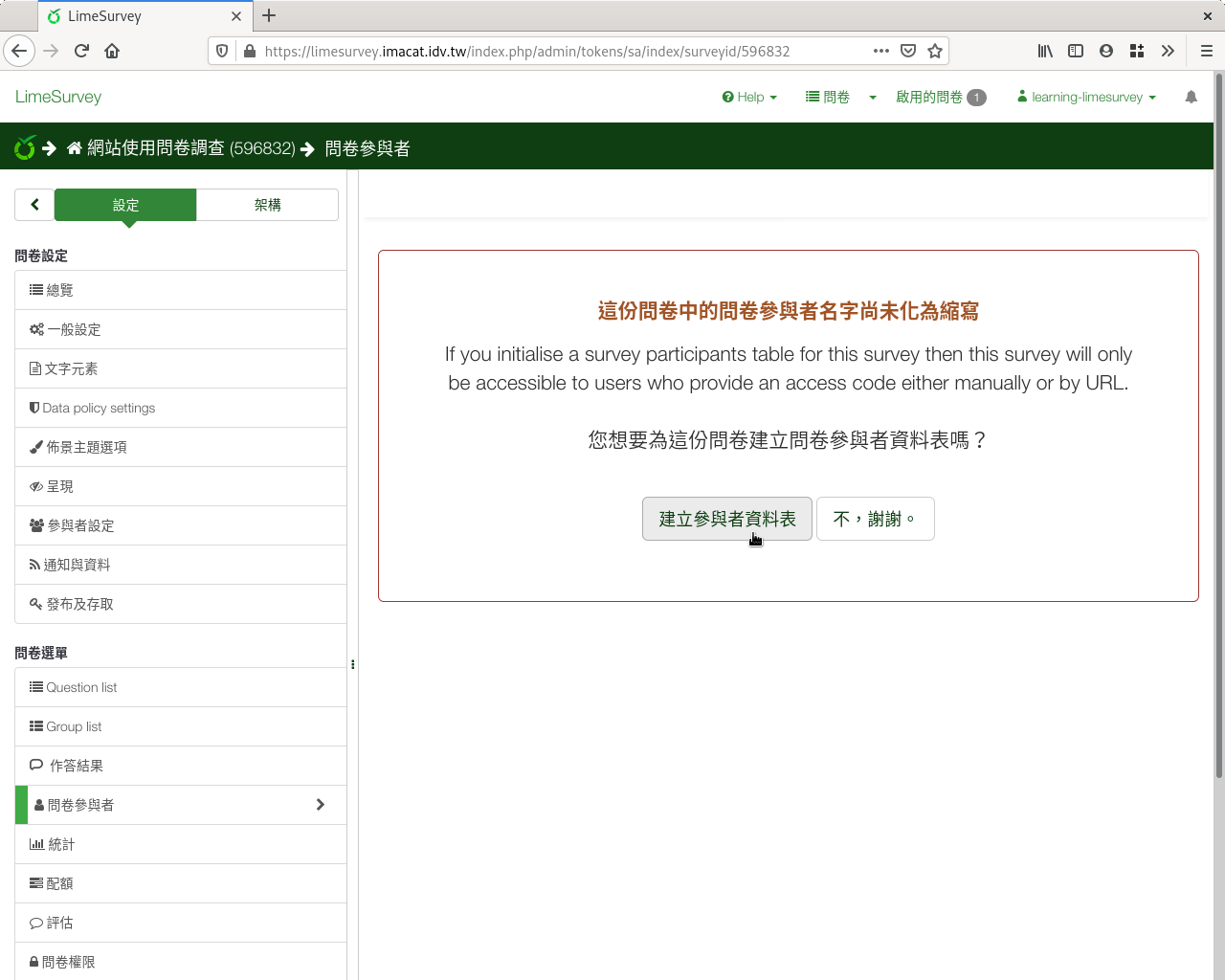The width and height of the screenshot is (1225, 980).
Task: Open 總覽 overview in sidebar
Action: pos(181,290)
